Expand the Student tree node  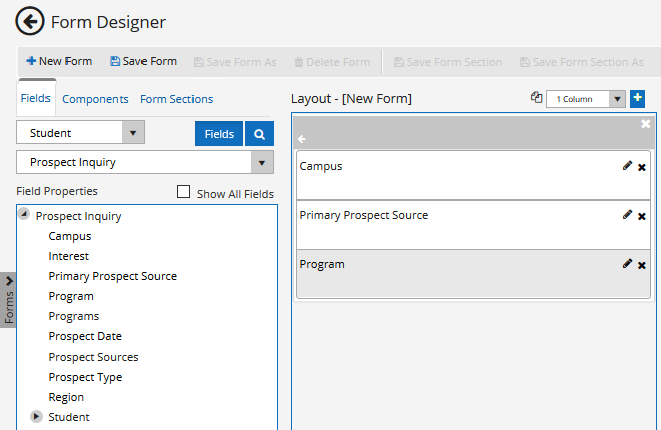click(x=37, y=417)
